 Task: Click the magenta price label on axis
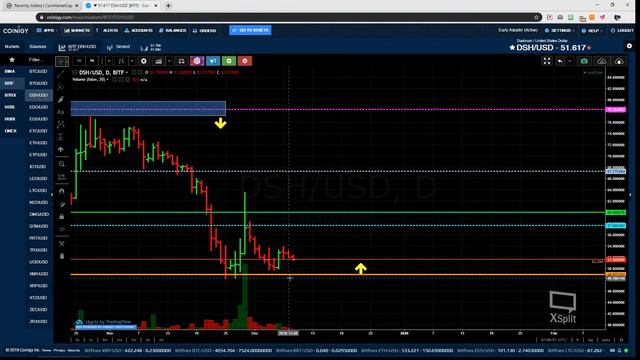616,109
